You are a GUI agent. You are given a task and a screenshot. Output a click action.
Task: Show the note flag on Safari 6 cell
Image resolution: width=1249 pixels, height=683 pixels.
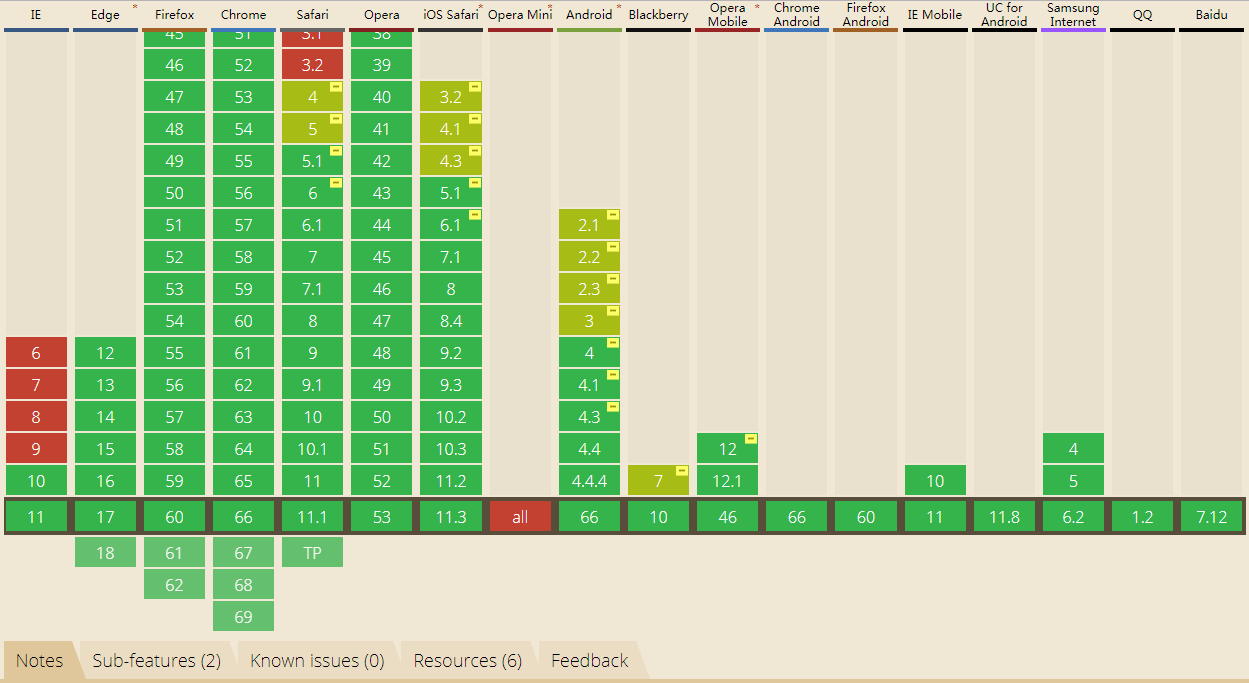[x=336, y=183]
